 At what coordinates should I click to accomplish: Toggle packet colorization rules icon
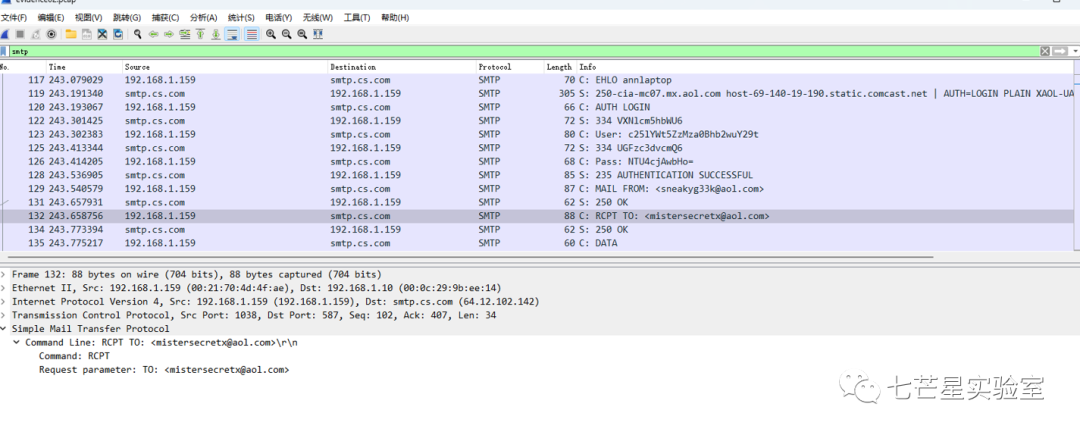(252, 34)
